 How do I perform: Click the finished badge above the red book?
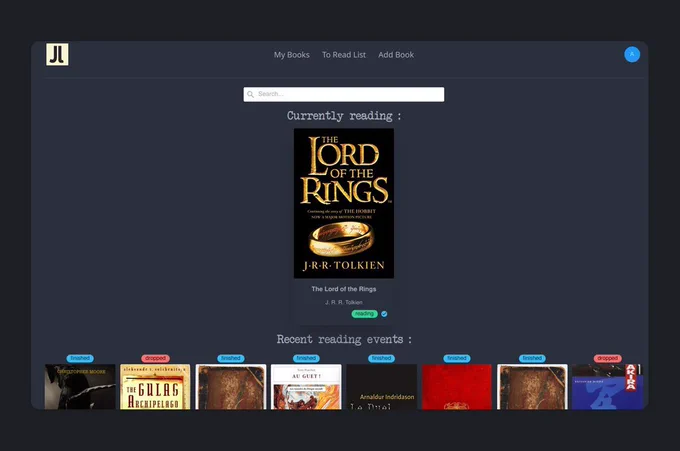click(457, 358)
